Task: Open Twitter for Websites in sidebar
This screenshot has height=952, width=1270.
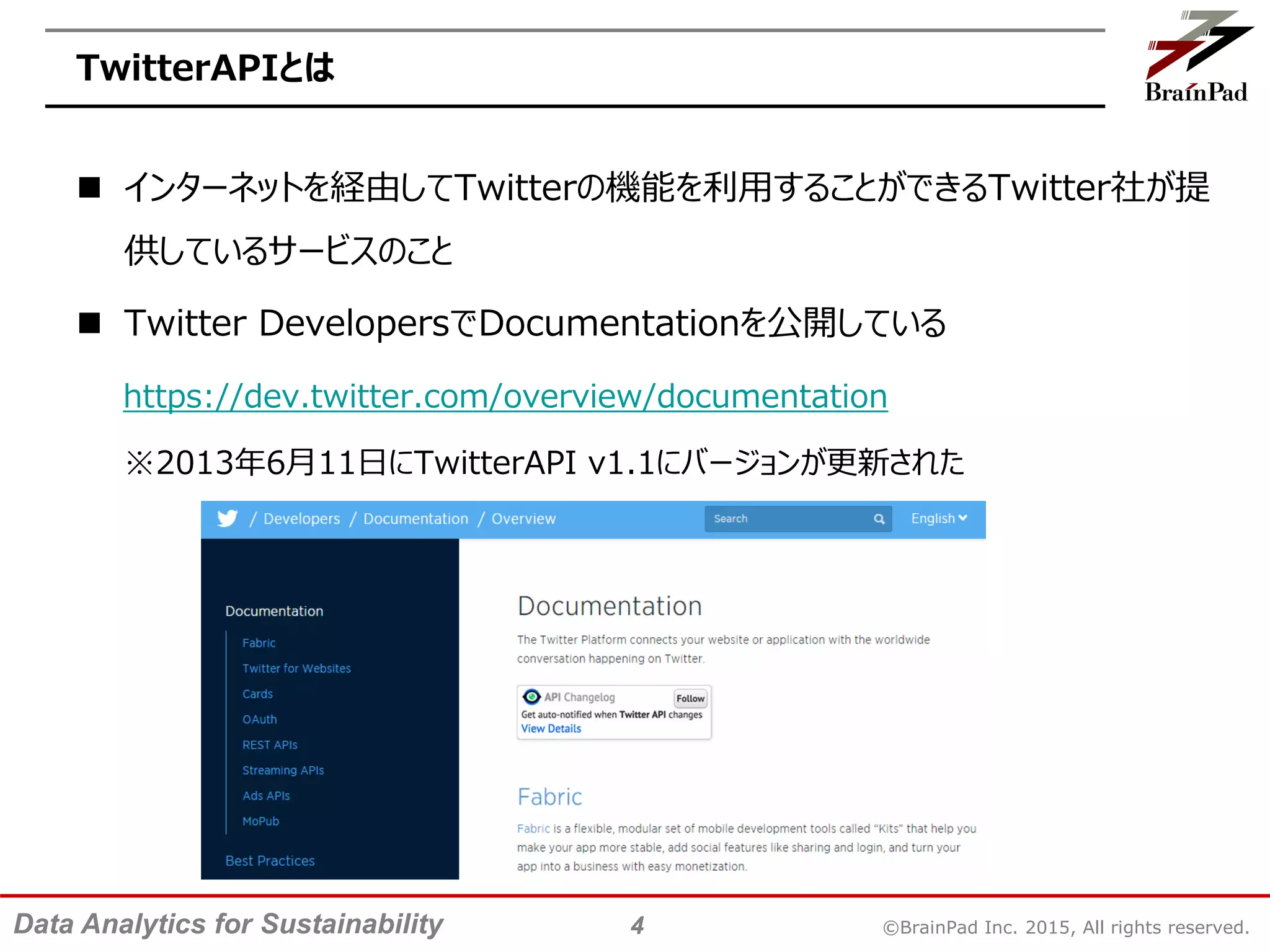Action: click(296, 668)
